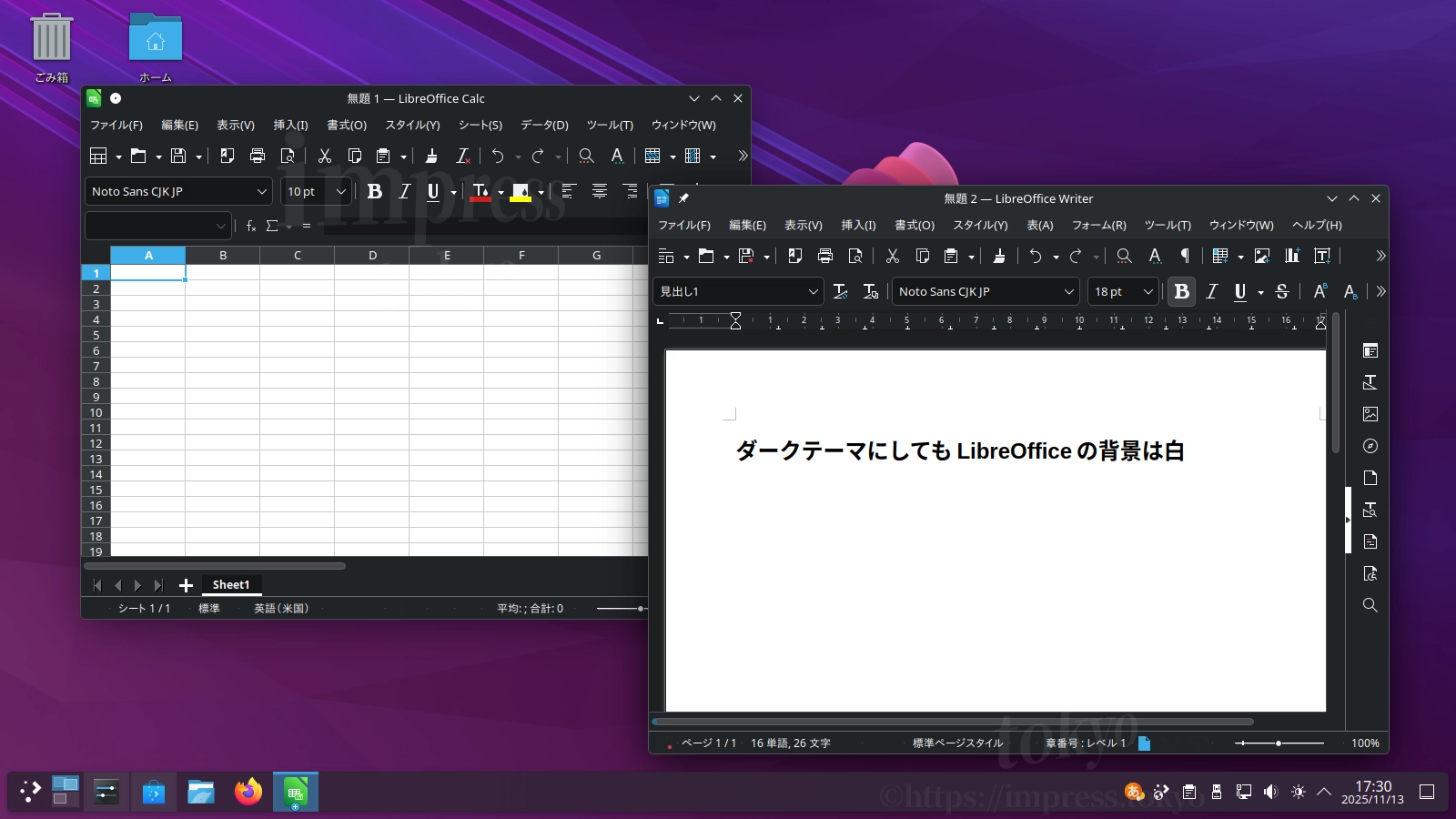Open print preview in Calc toolbar
Viewport: 1456px width, 819px height.
(x=288, y=156)
